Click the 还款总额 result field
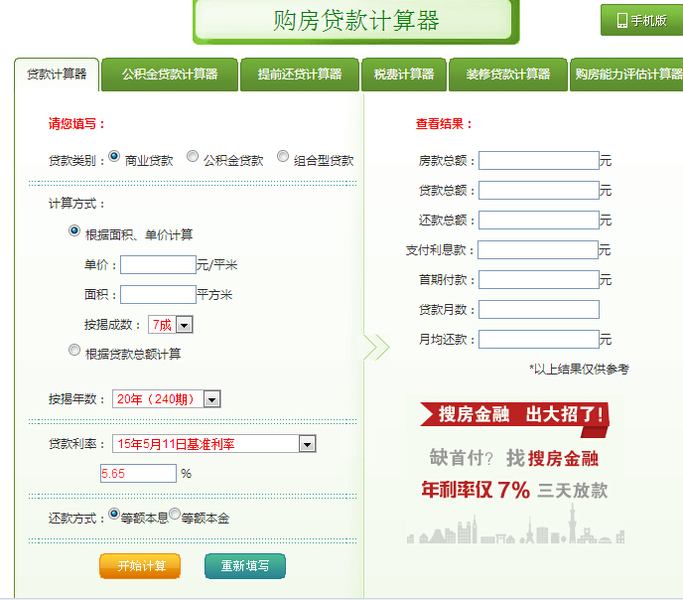 pyautogui.click(x=539, y=220)
